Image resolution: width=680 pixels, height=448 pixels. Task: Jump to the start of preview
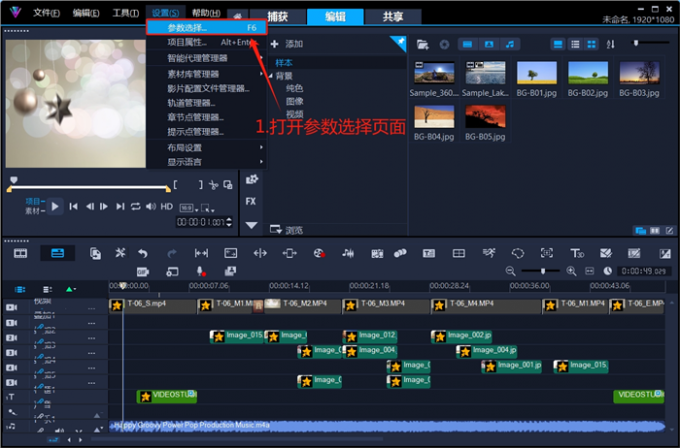(x=73, y=206)
